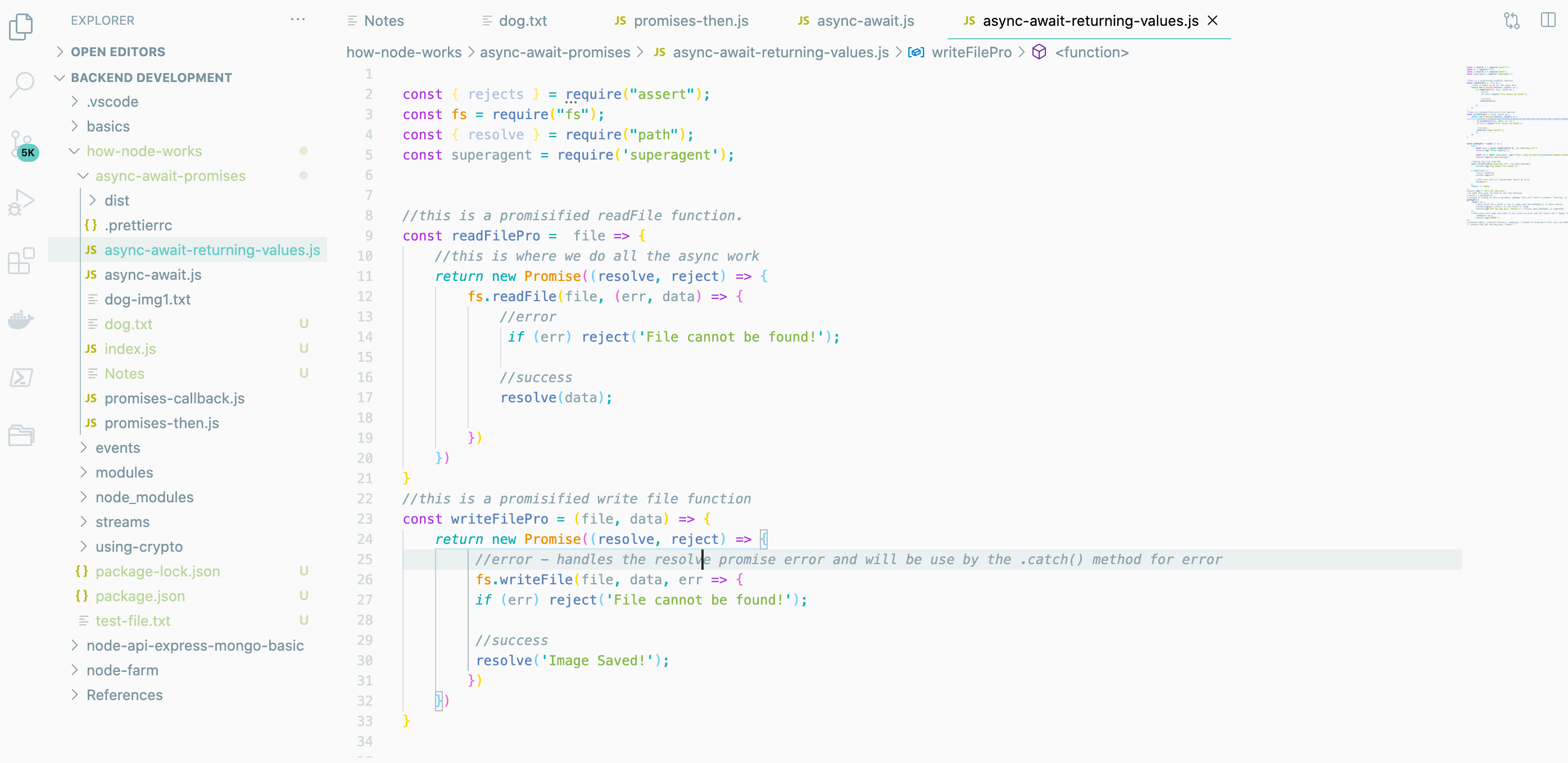The image size is (1568, 763).
Task: Switch to the dog.txt tab
Action: [x=522, y=20]
